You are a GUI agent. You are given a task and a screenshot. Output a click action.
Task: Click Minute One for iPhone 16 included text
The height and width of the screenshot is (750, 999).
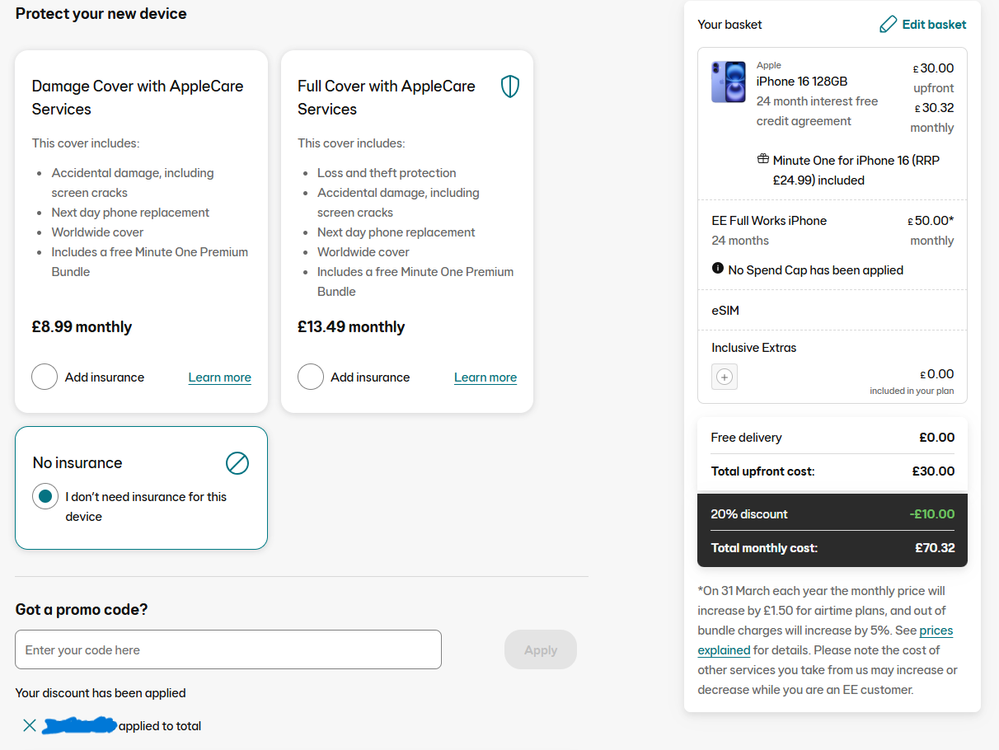tap(856, 170)
